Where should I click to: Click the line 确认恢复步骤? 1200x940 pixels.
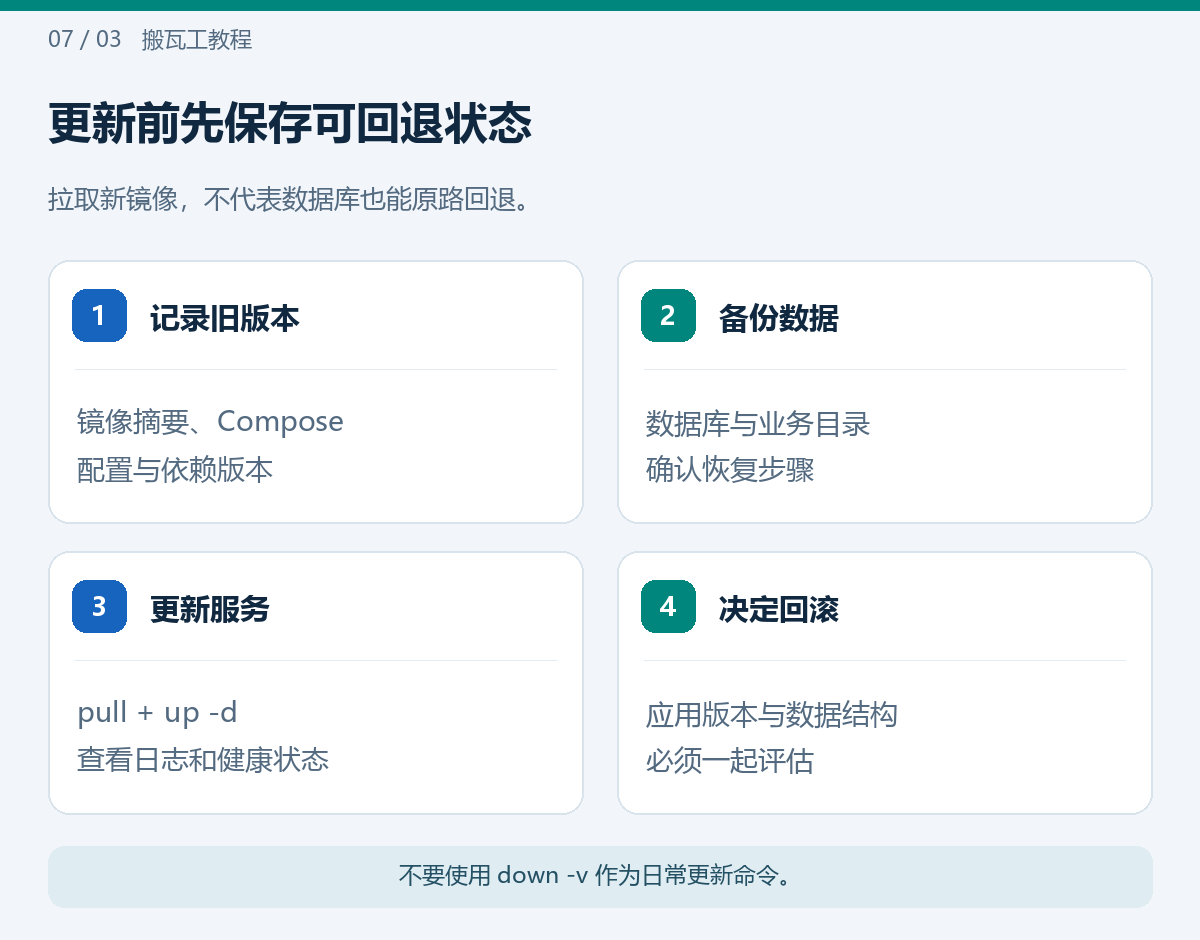coord(730,469)
